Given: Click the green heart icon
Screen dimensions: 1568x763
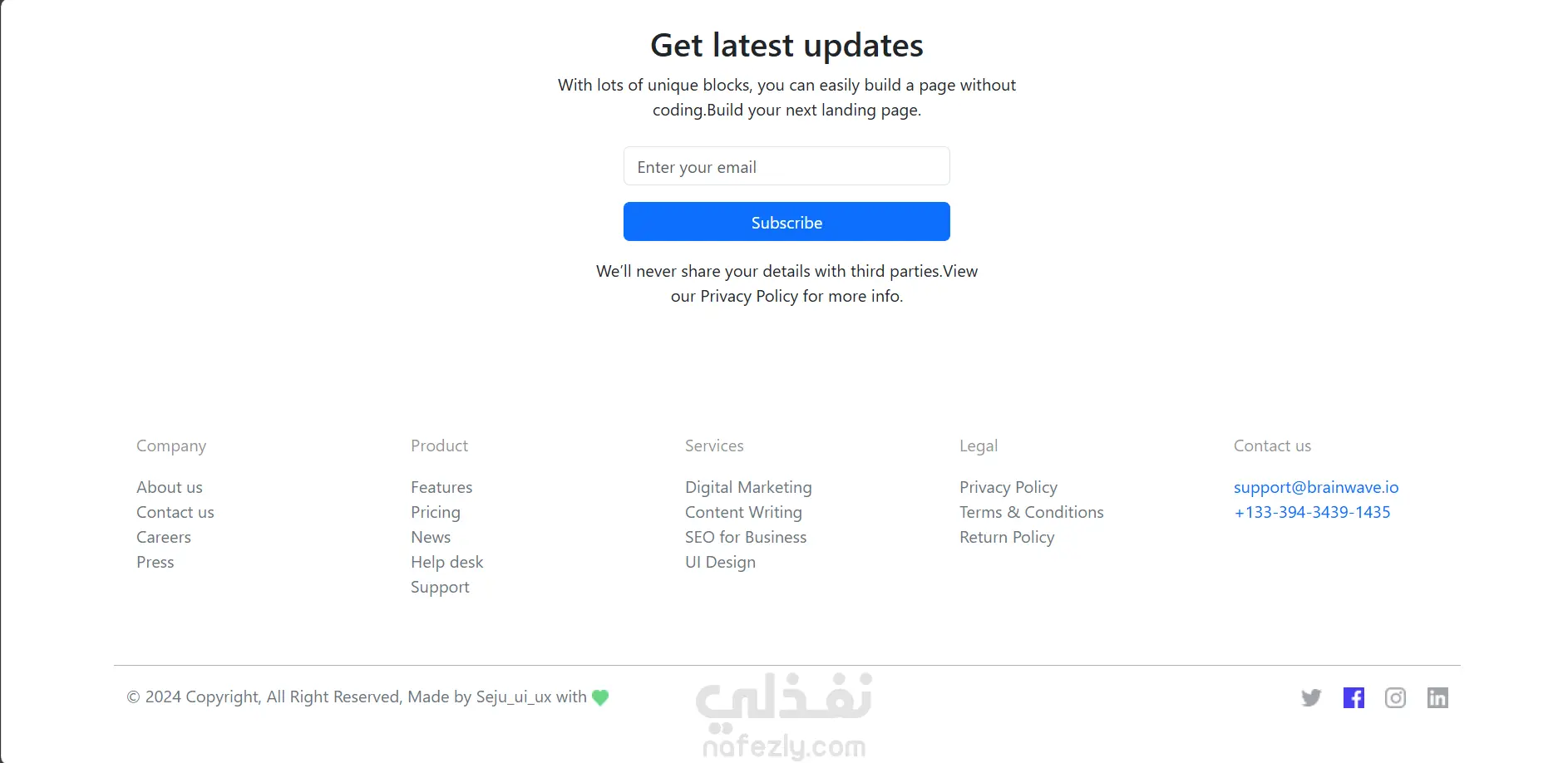Looking at the screenshot, I should 600,697.
